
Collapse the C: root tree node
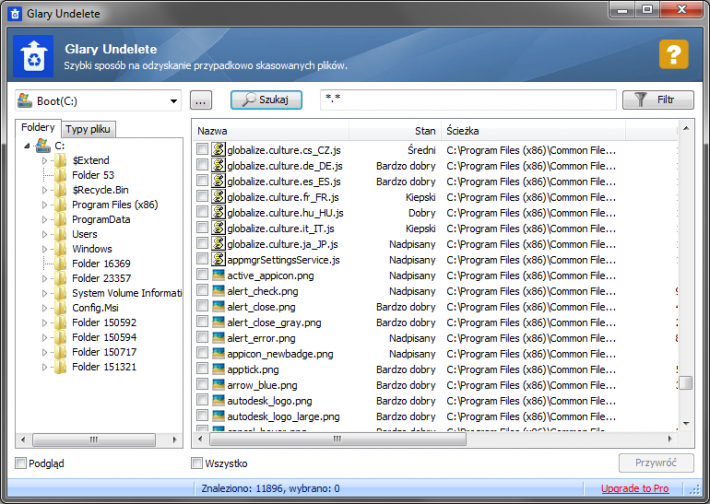point(27,146)
